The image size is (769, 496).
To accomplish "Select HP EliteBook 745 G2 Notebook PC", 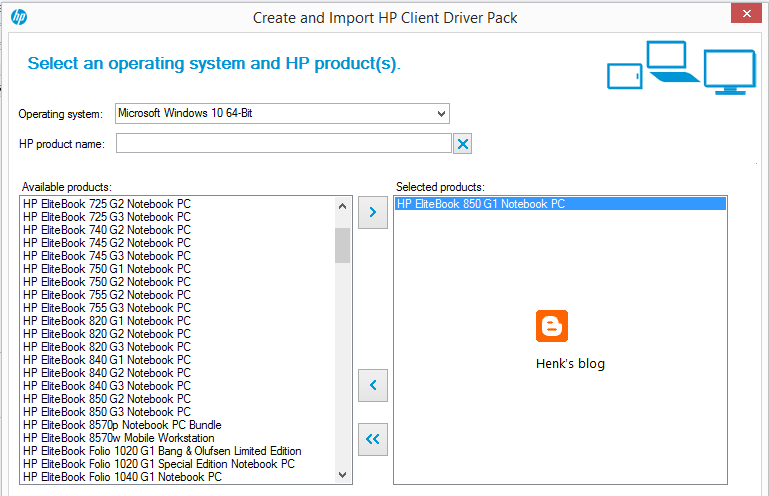I will (107, 243).
